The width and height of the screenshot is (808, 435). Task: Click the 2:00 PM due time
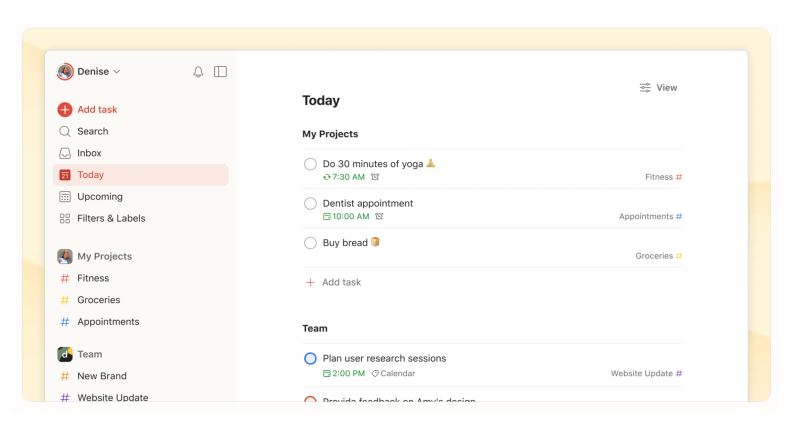click(x=348, y=373)
